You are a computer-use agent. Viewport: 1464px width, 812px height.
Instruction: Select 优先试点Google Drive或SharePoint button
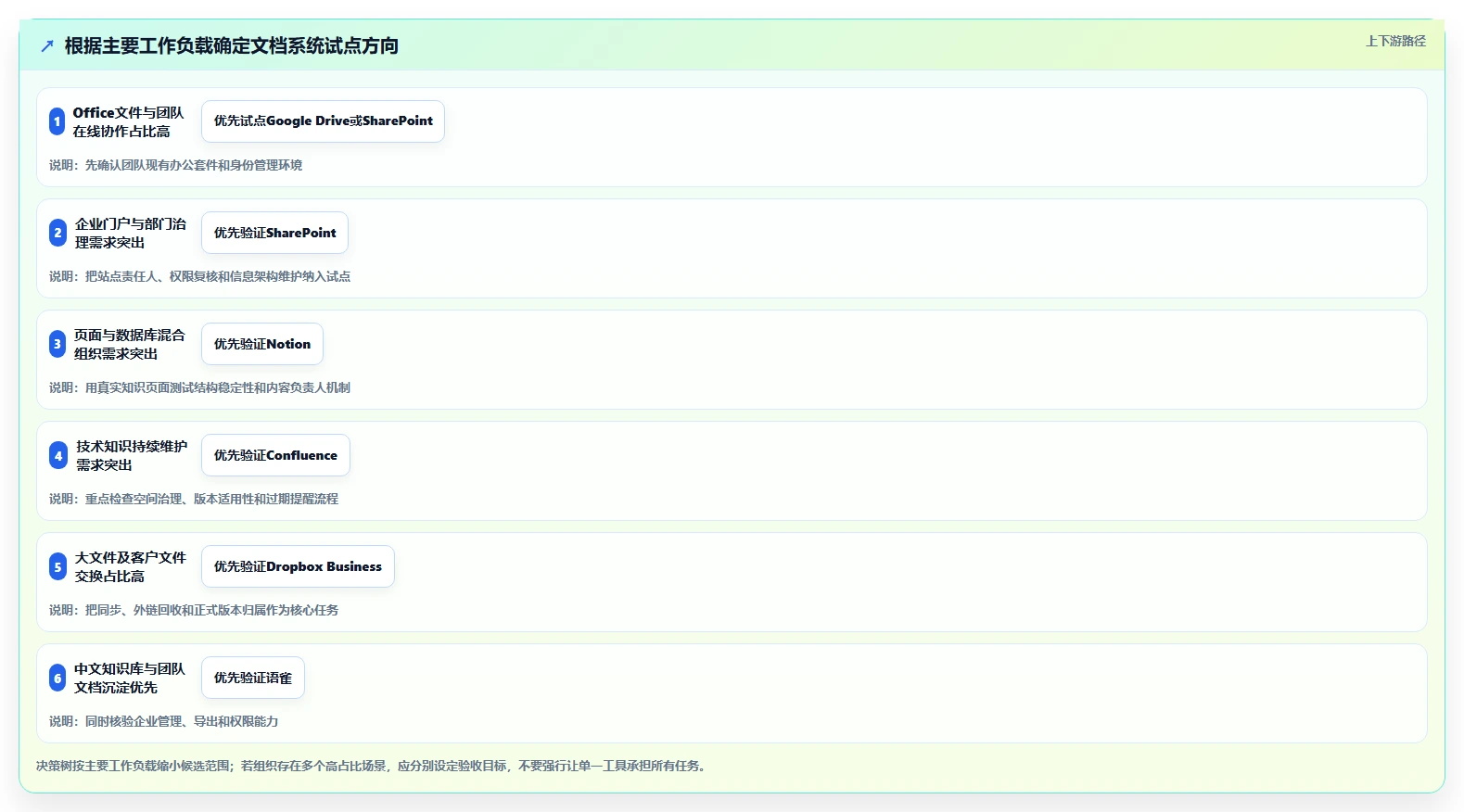tap(323, 121)
